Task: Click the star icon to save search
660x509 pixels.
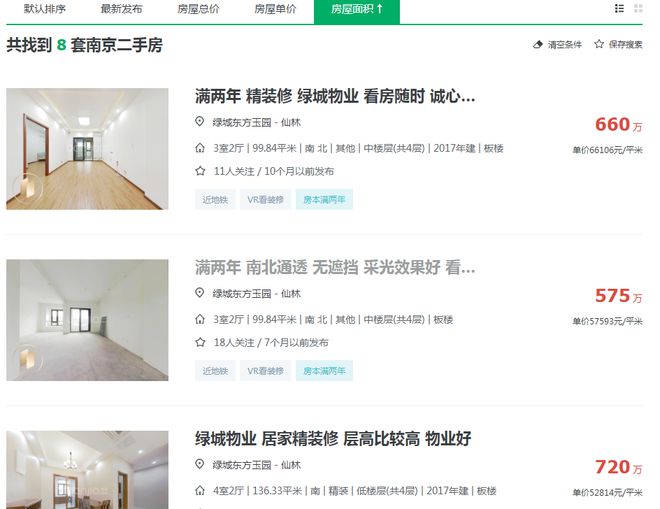Action: [x=599, y=44]
